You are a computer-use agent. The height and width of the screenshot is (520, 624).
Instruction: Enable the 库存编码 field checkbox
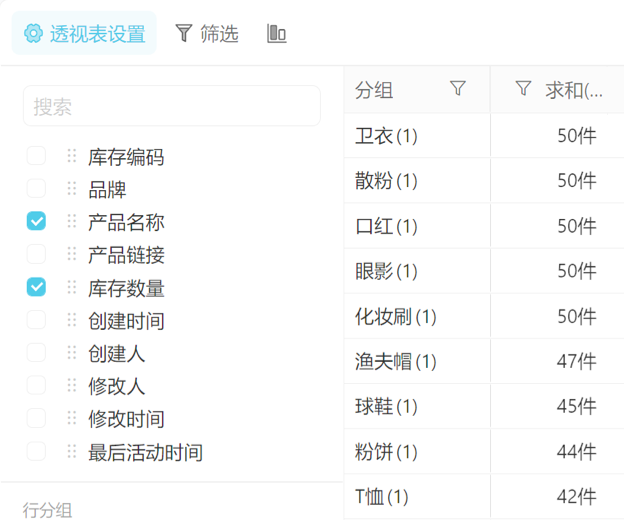(x=36, y=156)
